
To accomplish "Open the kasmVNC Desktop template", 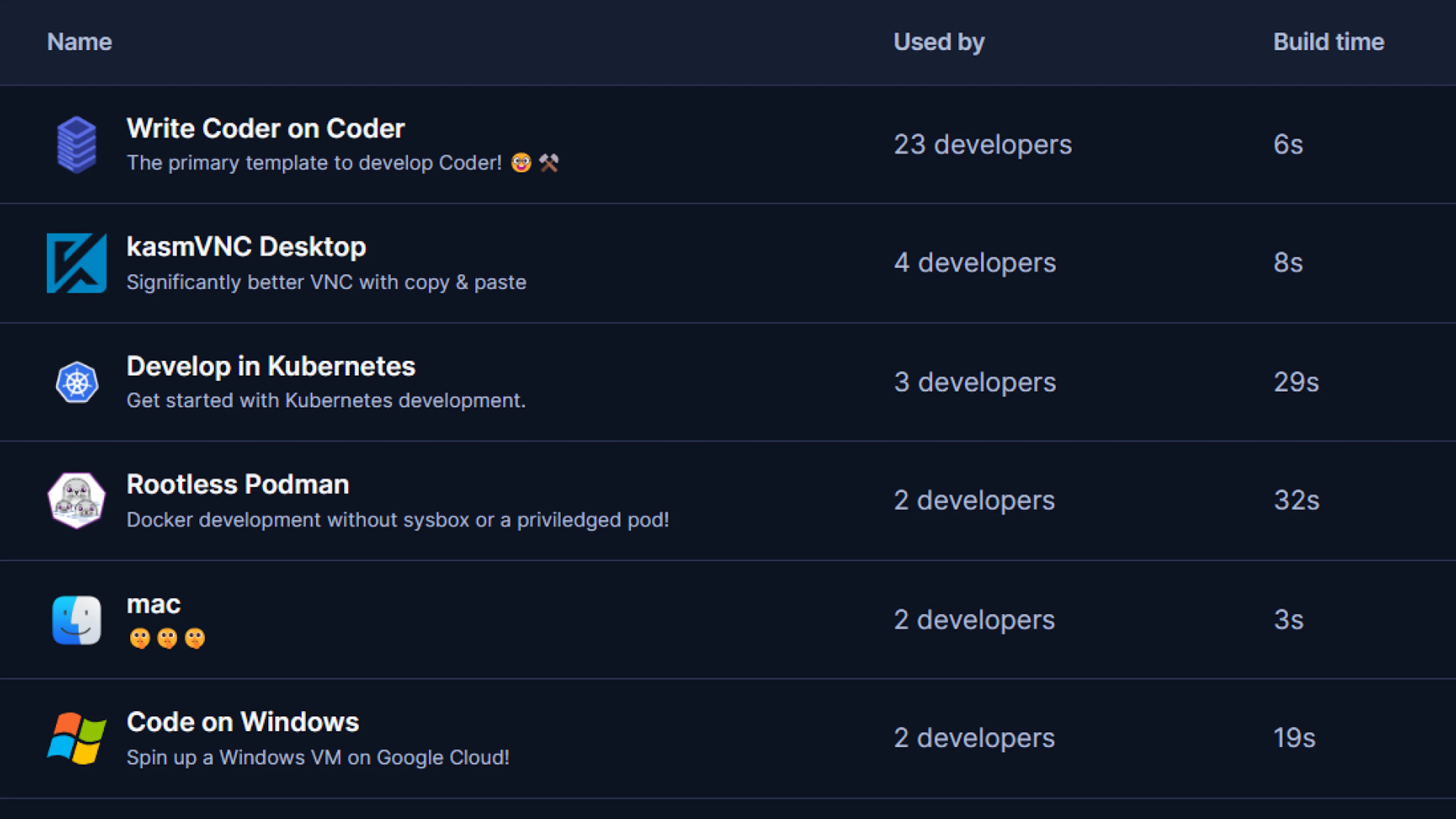I will [246, 247].
